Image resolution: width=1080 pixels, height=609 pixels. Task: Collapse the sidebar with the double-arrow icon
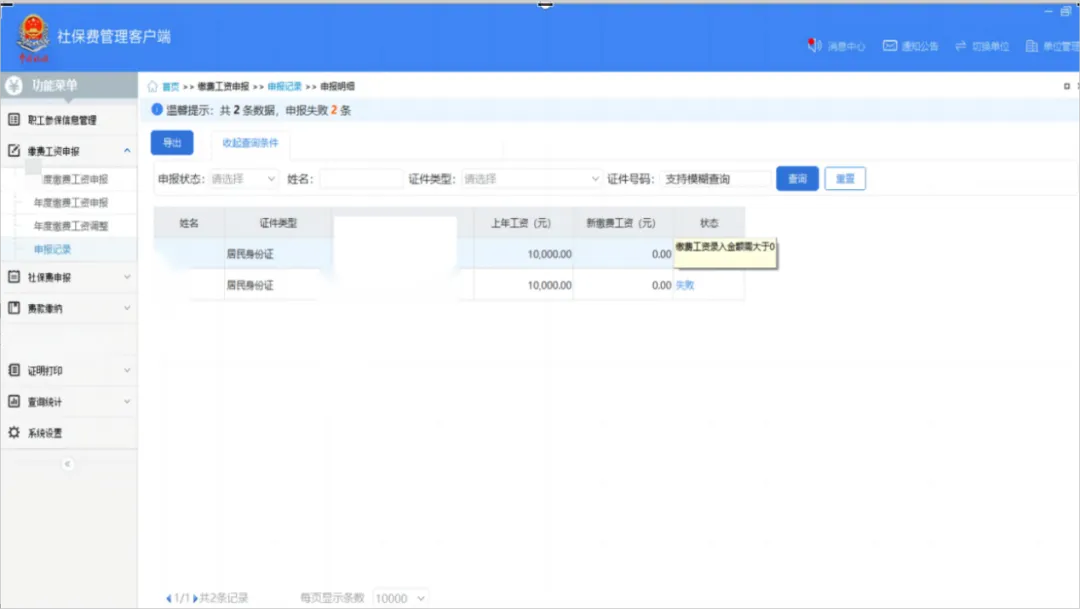pos(68,464)
